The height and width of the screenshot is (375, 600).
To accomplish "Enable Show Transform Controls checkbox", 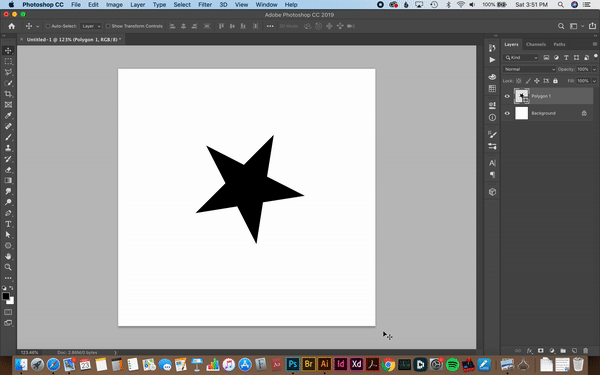I will click(108, 26).
